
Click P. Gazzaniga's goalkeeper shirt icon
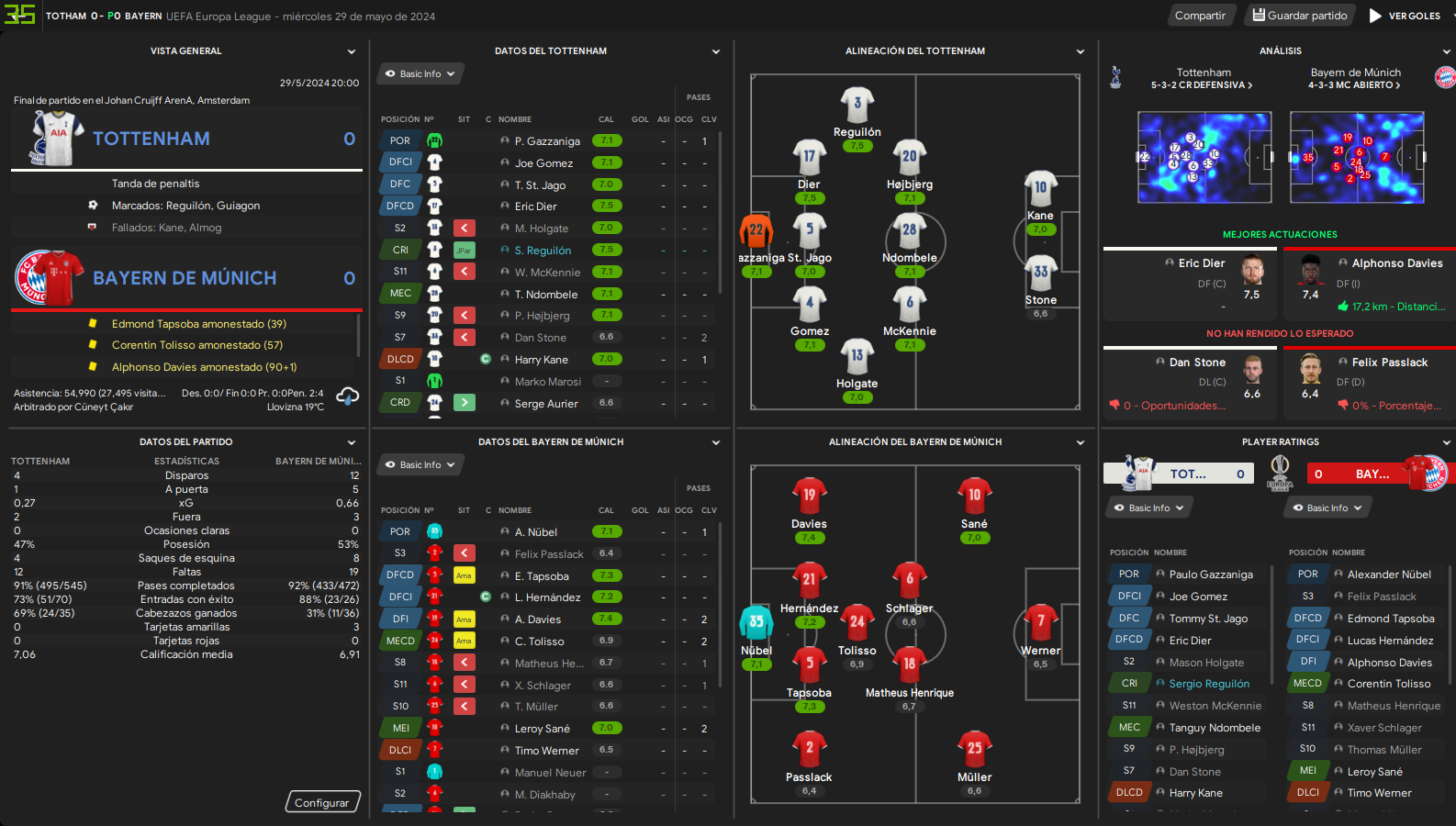point(434,140)
